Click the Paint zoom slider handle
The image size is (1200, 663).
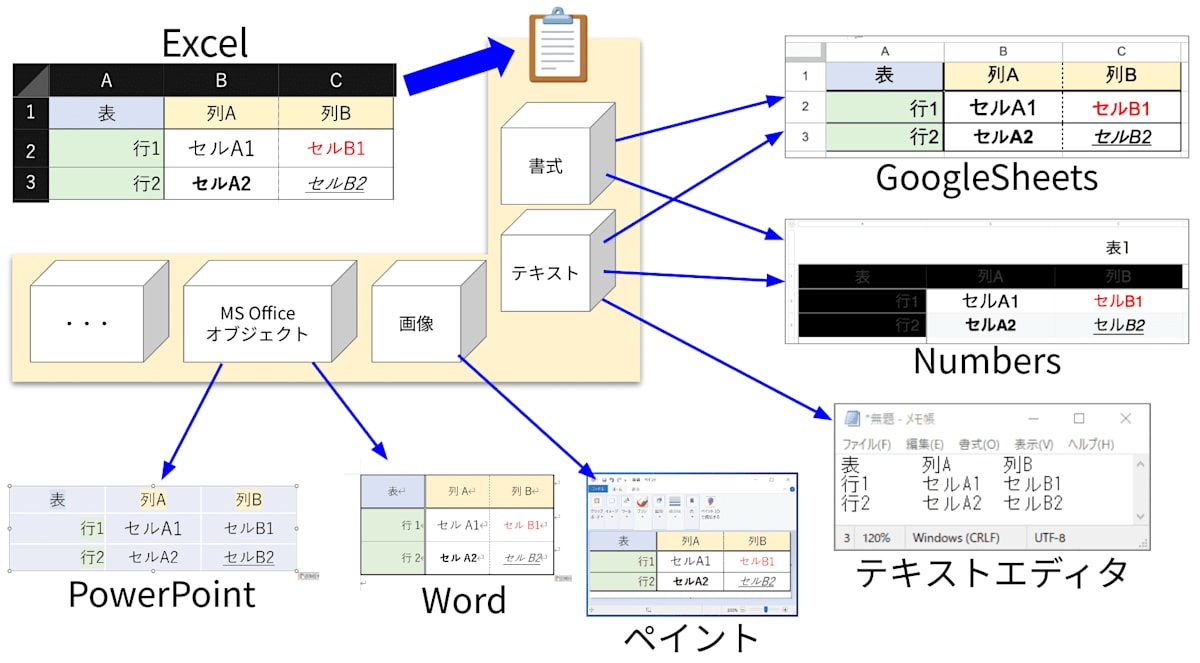766,609
